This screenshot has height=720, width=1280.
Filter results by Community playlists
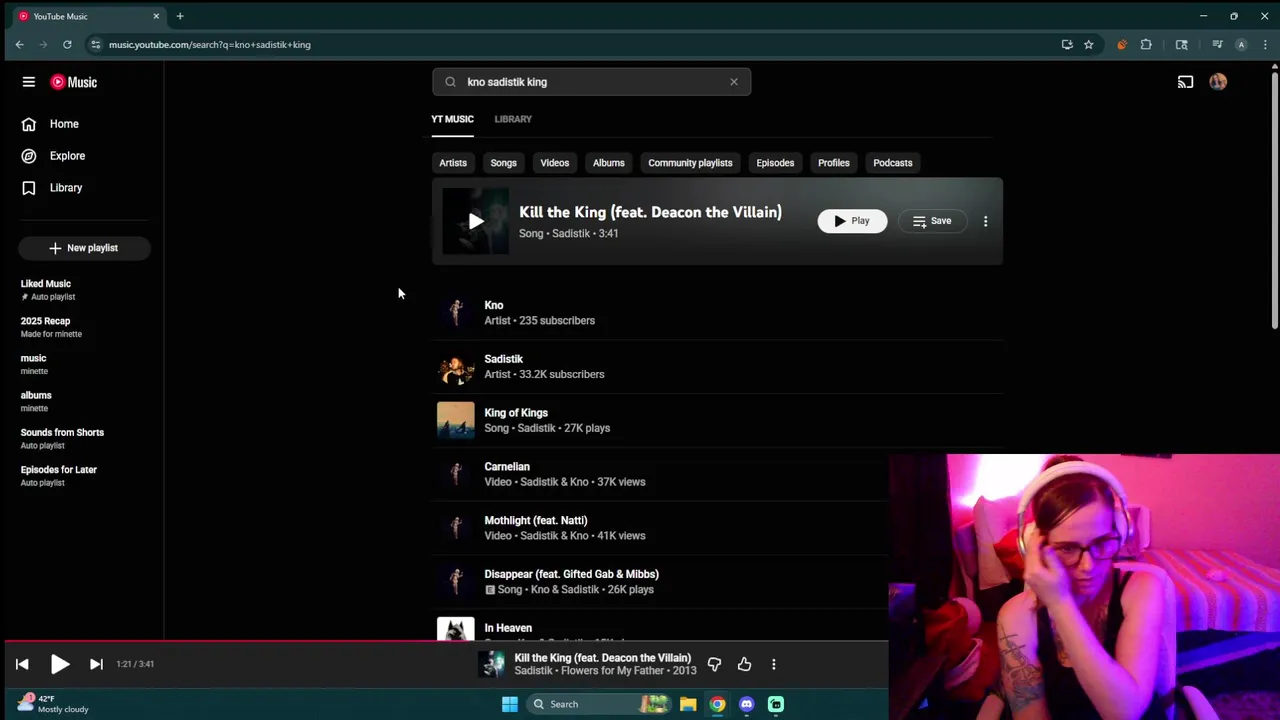[690, 163]
